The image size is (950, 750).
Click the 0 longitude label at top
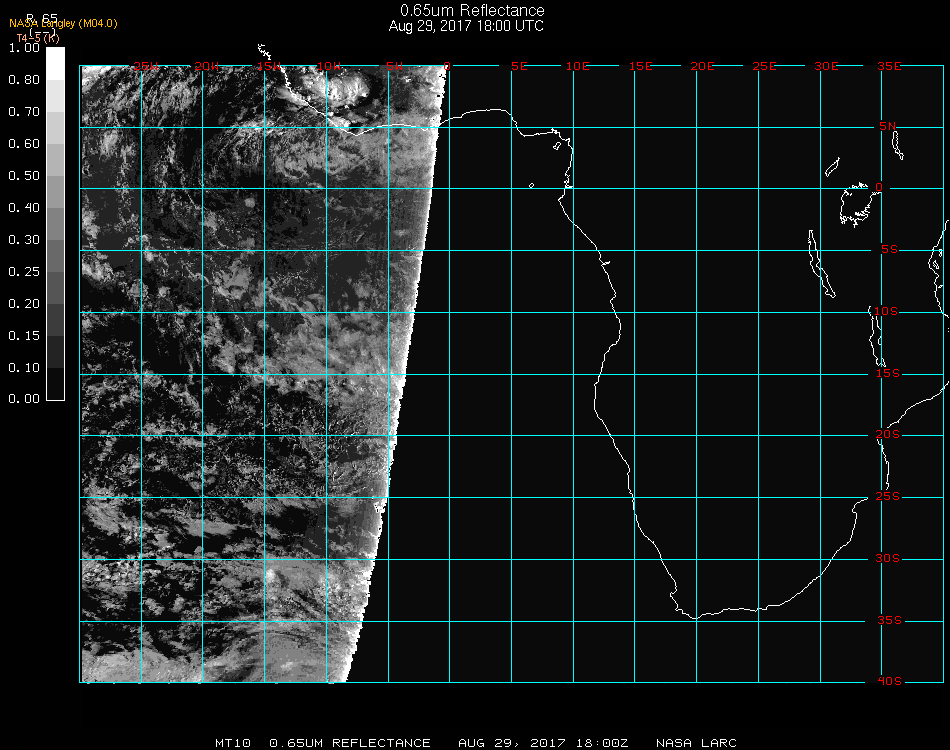pyautogui.click(x=447, y=67)
